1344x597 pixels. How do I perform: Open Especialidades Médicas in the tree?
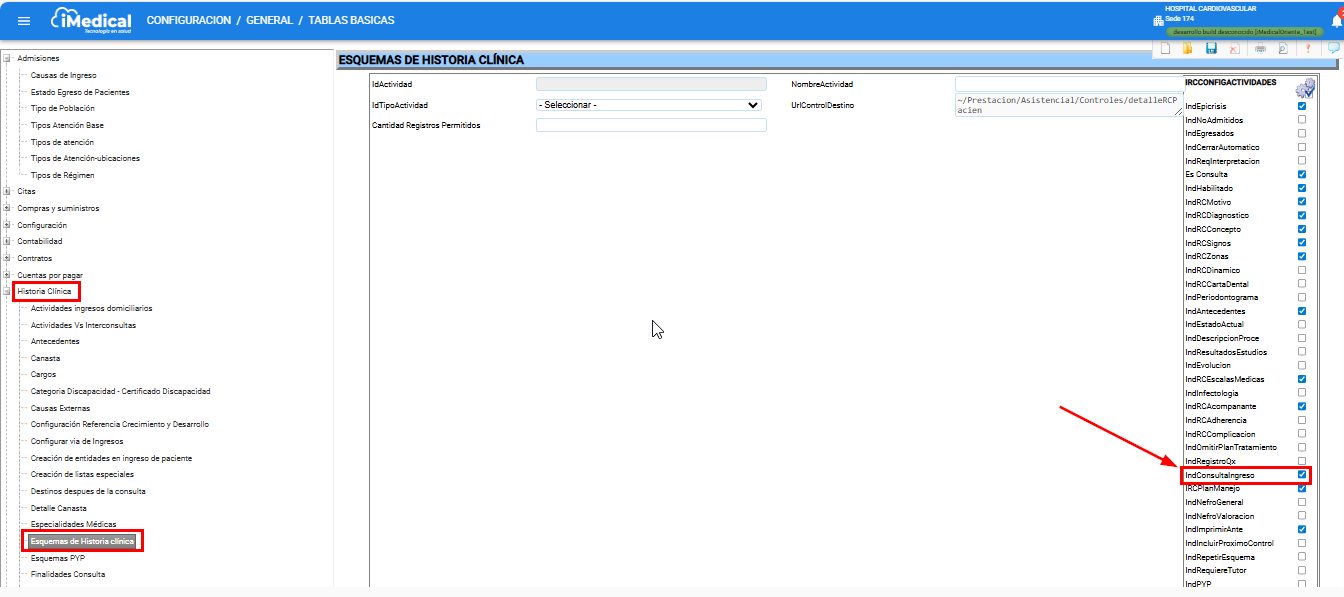pos(73,524)
